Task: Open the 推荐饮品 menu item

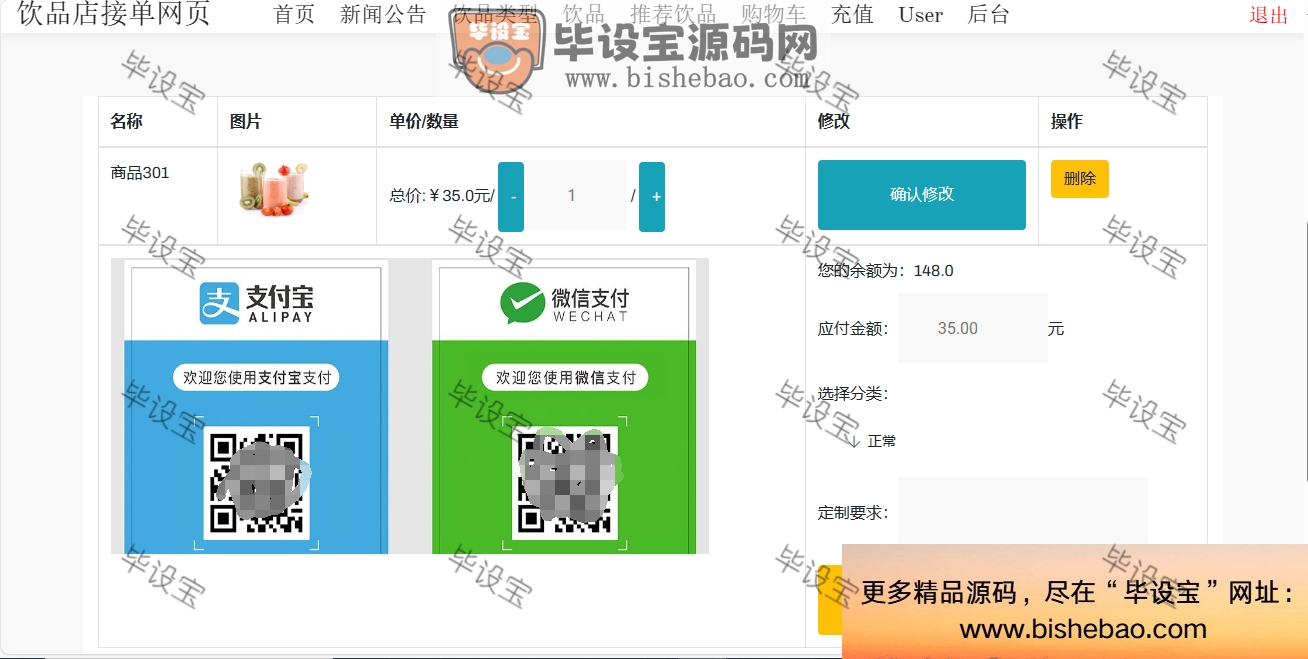Action: pos(673,15)
